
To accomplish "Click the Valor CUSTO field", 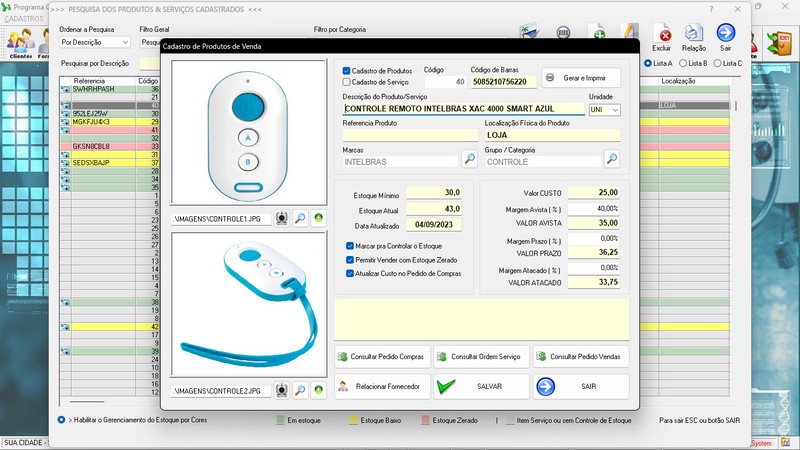I will [x=592, y=192].
